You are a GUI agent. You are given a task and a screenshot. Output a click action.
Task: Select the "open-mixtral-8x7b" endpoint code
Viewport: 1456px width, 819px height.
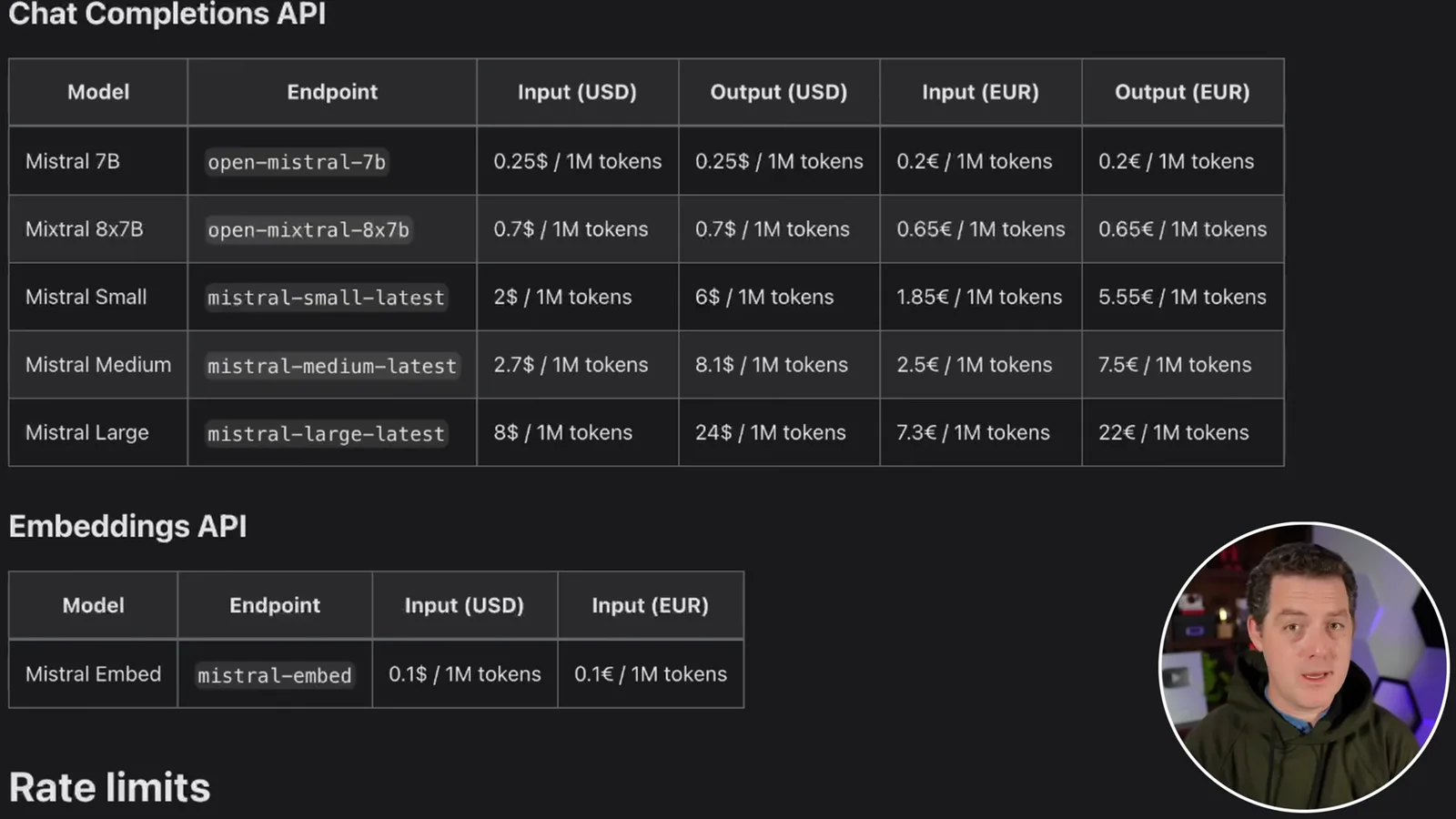pos(308,229)
